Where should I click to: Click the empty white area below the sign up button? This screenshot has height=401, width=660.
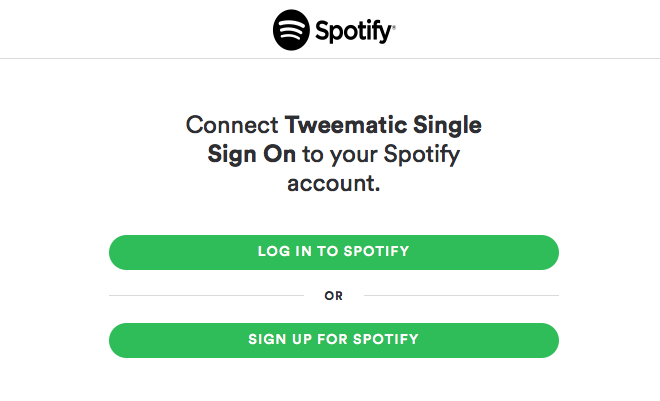[x=334, y=380]
